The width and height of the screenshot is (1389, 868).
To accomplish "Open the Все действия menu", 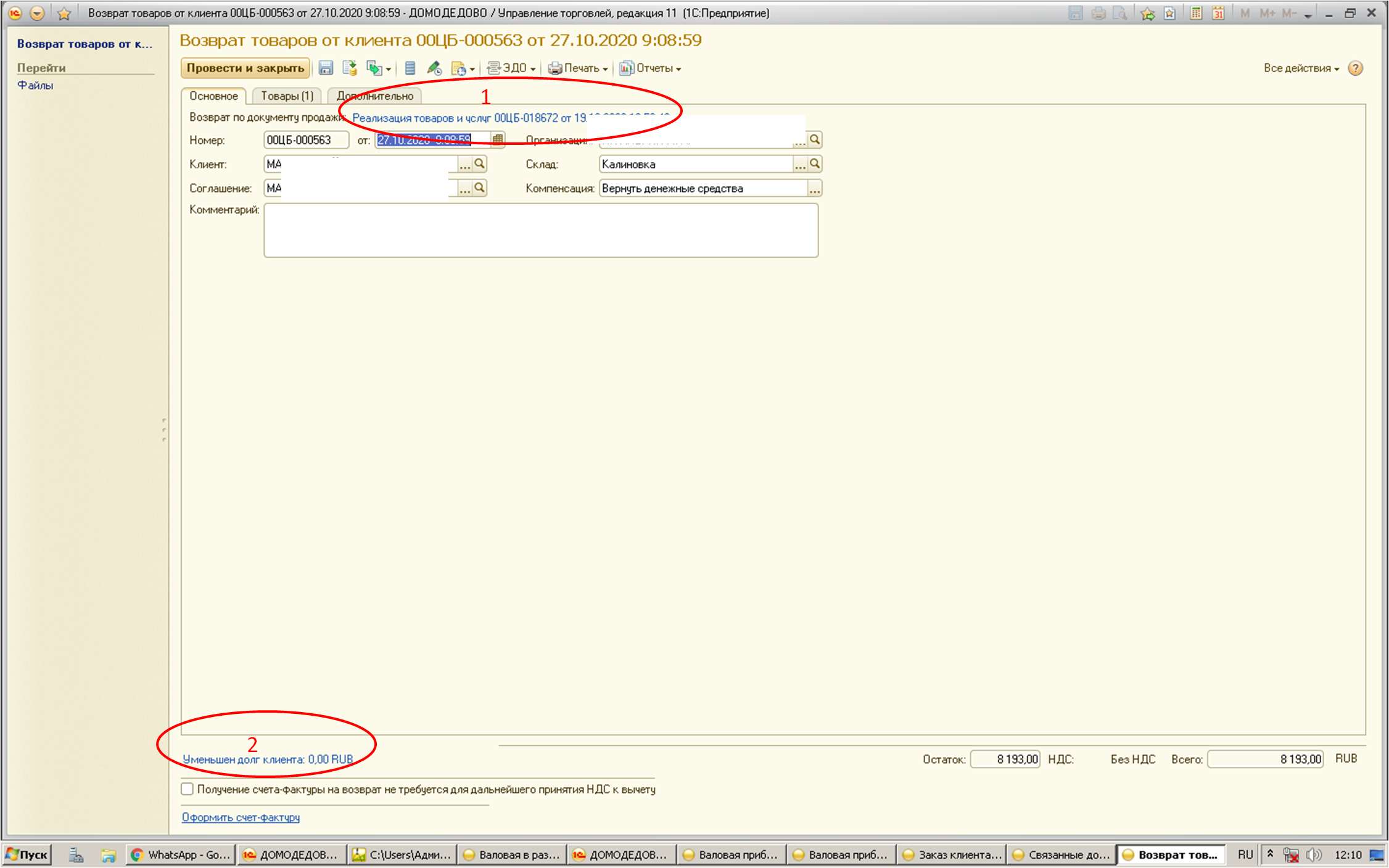I will [x=1301, y=68].
